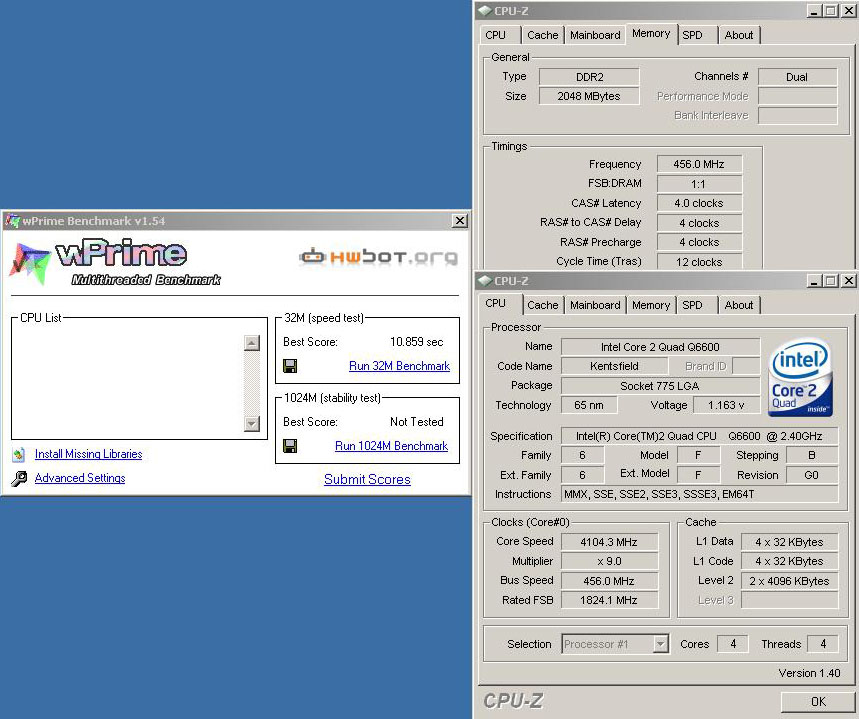The image size is (859, 719).
Task: Click the 32M Best Score 10.859 sec
Action: [x=416, y=341]
